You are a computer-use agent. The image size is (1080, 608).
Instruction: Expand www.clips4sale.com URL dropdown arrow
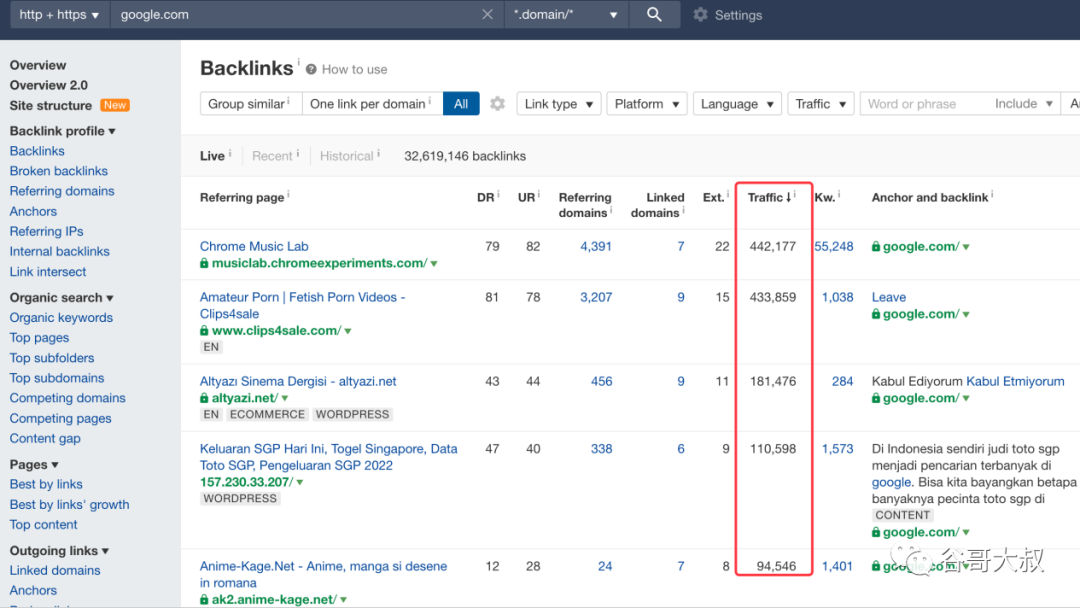[x=348, y=331]
